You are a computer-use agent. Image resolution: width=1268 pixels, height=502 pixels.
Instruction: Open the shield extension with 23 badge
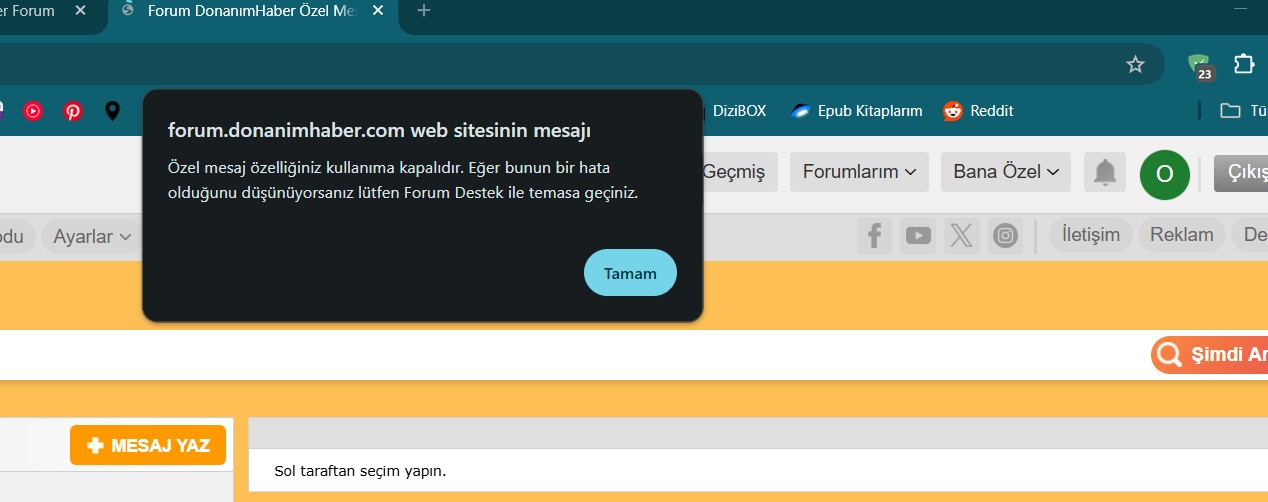point(1198,65)
